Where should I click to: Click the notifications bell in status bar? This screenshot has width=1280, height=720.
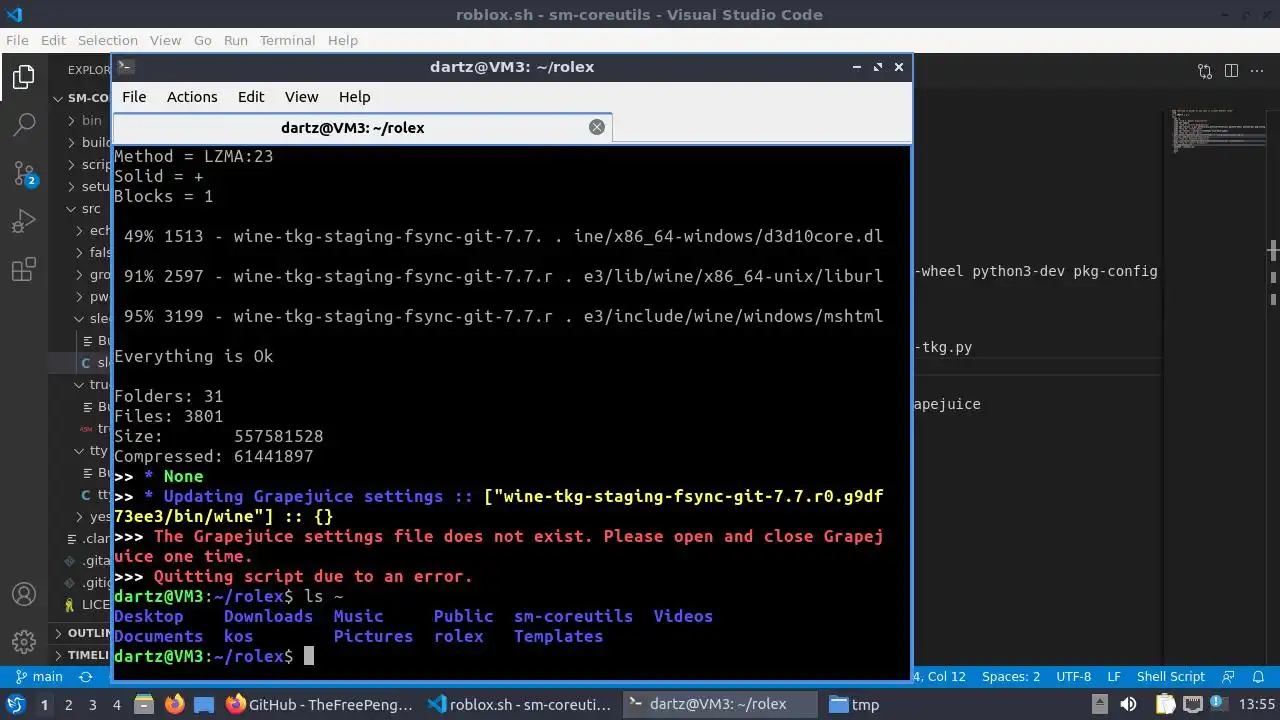tap(1258, 677)
